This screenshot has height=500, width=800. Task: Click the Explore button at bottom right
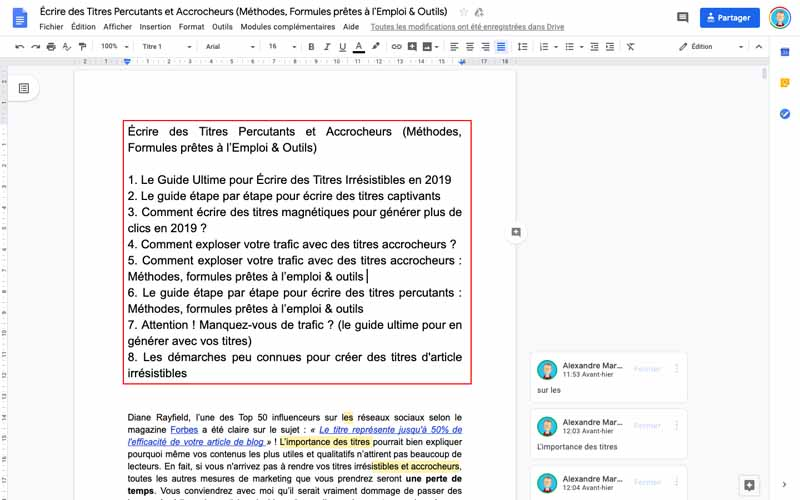749,485
